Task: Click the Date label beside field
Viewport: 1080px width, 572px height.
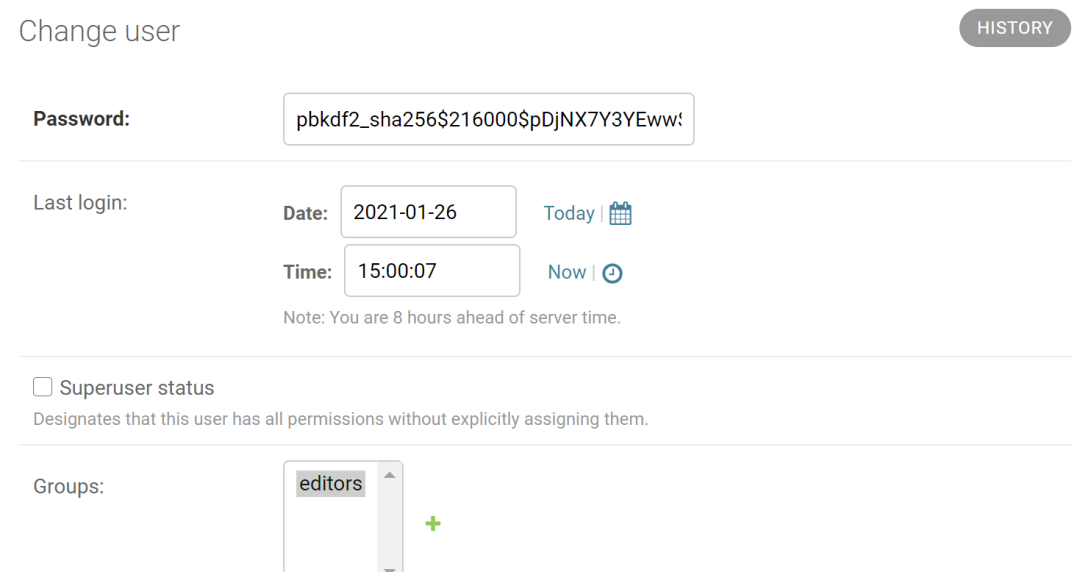Action: 305,213
